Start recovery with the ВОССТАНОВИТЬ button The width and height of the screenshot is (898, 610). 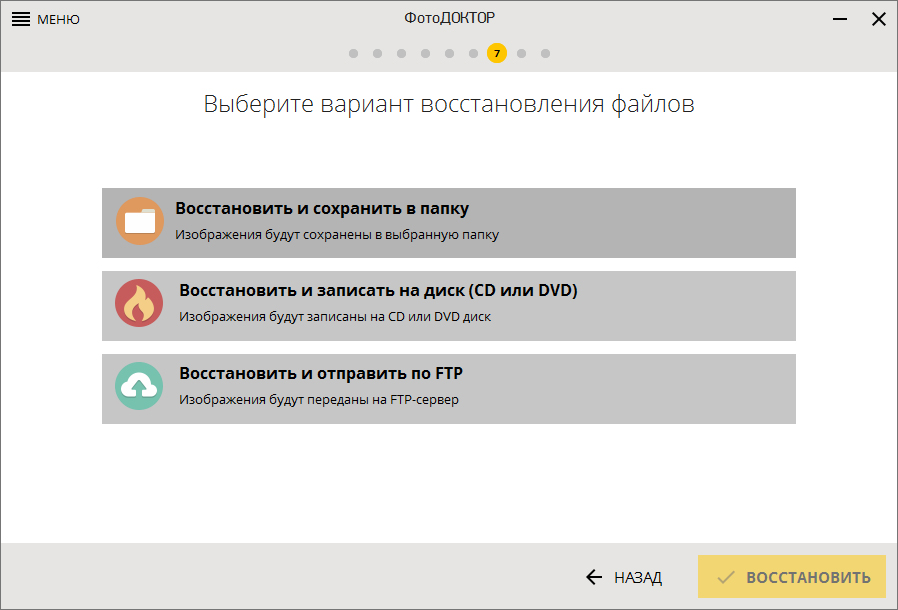click(791, 576)
